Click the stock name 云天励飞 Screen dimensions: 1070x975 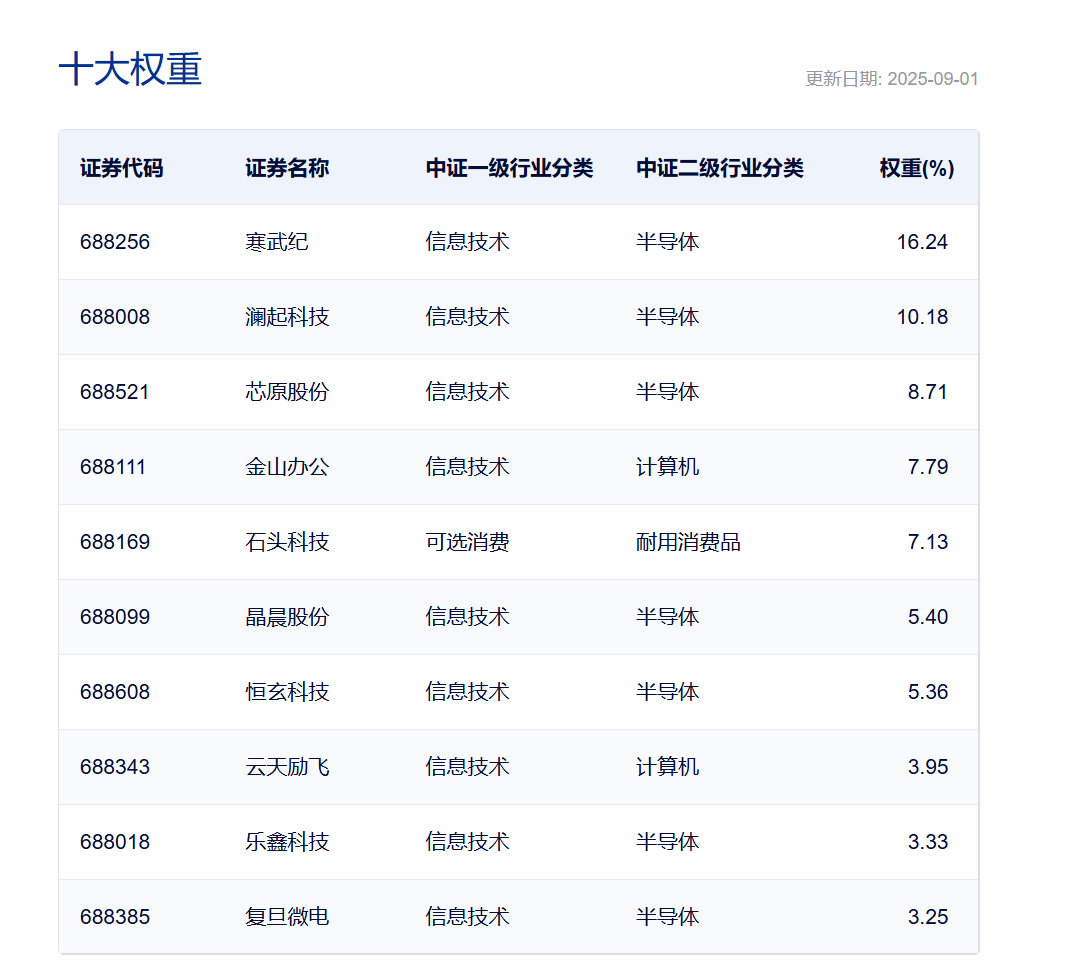pos(287,767)
